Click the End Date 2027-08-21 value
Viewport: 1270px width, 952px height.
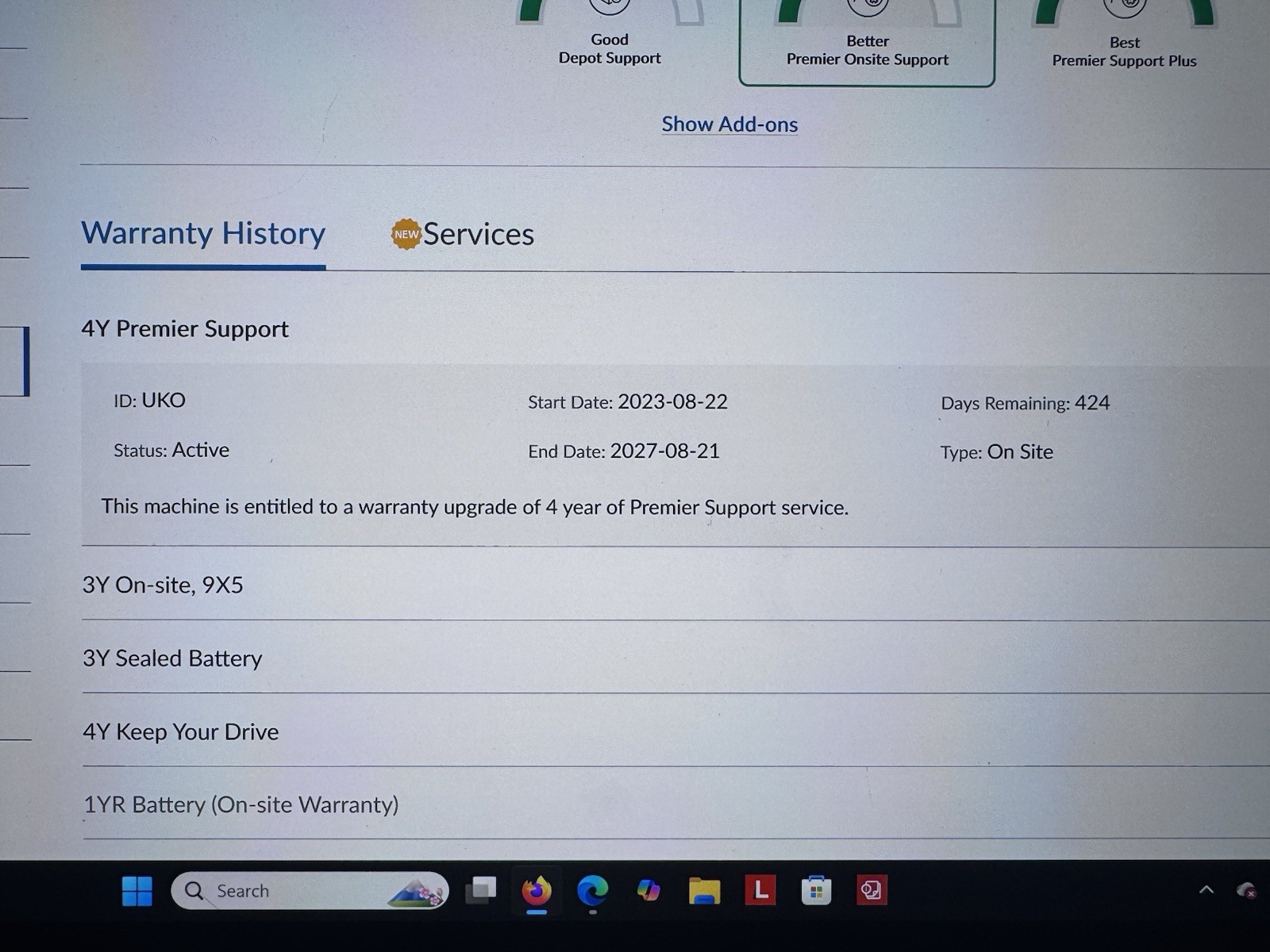(664, 451)
